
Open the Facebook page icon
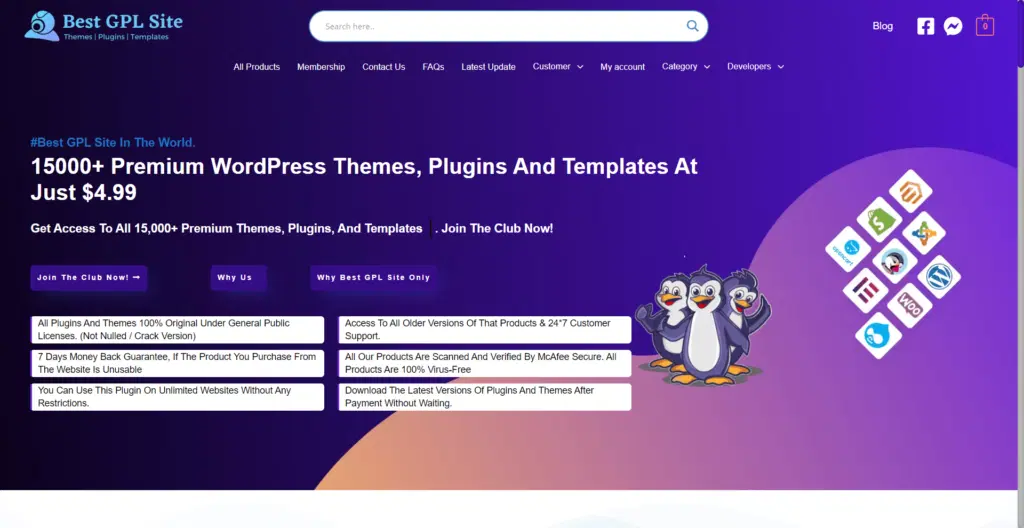(925, 26)
